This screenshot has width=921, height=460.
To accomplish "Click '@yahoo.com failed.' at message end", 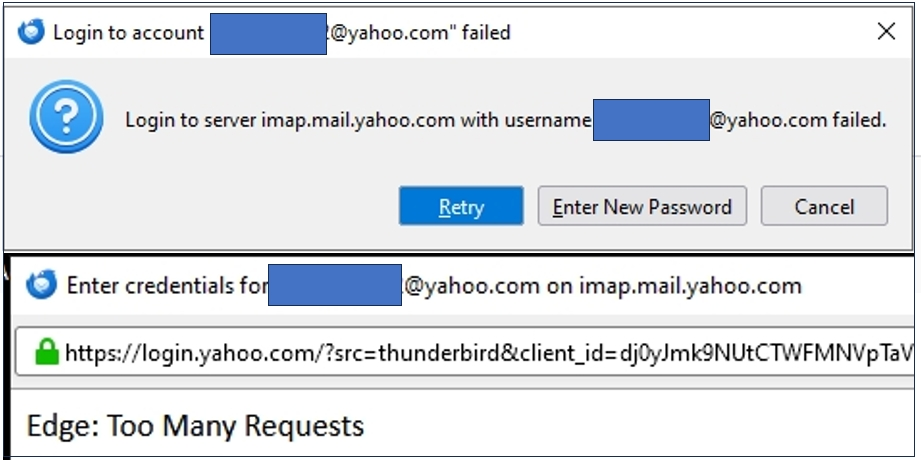I will pos(798,120).
